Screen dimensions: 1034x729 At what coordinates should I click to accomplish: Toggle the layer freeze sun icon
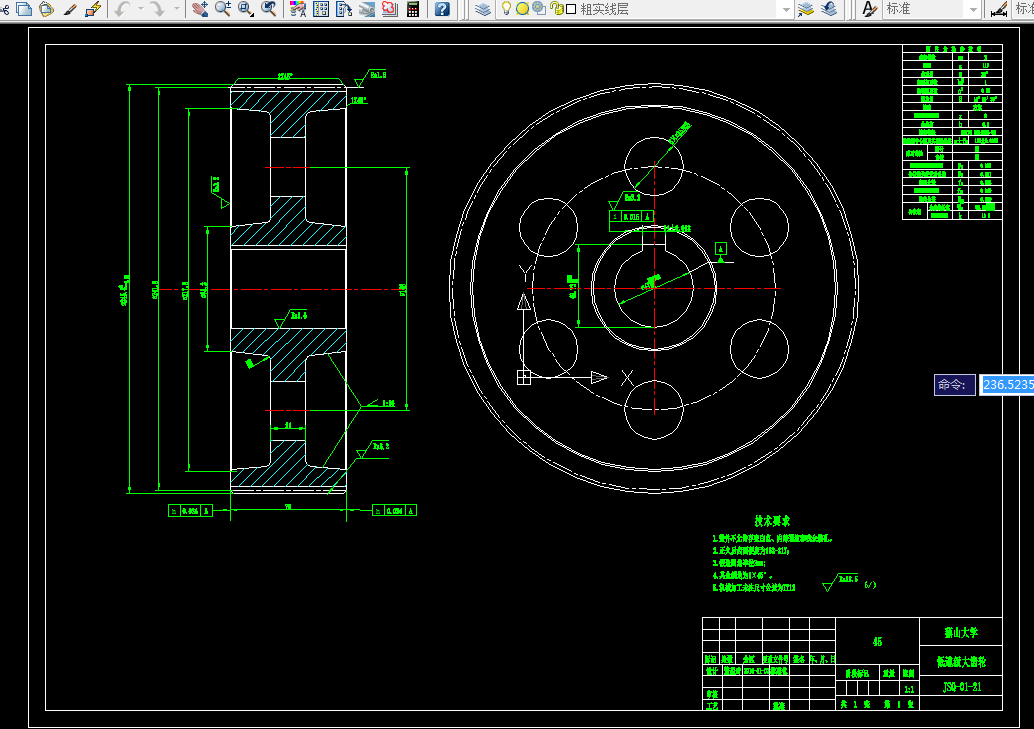click(x=522, y=9)
